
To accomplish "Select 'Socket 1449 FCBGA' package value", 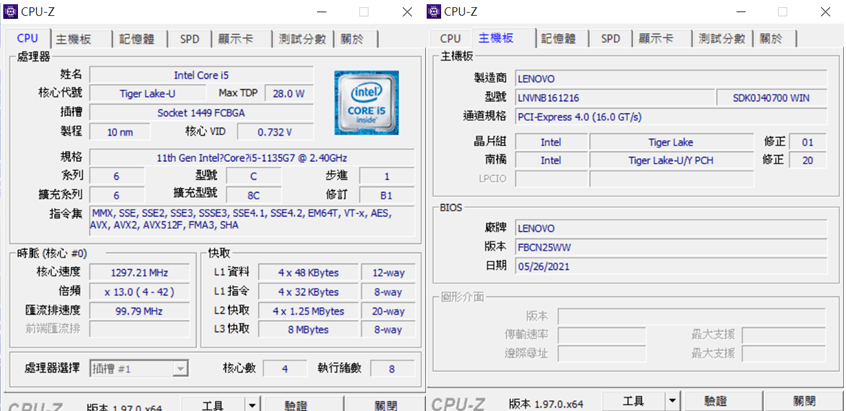I will (201, 113).
